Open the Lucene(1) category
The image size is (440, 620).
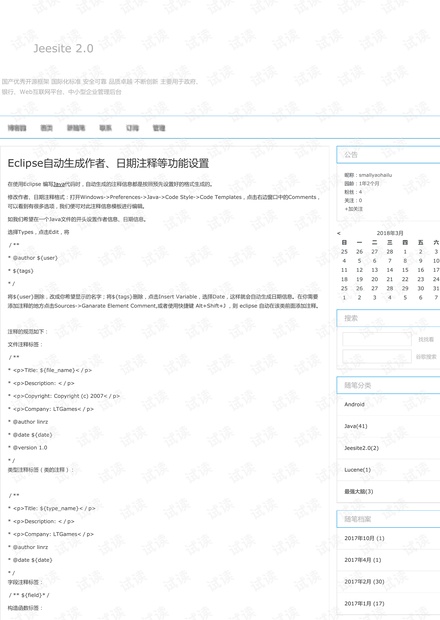pos(357,469)
